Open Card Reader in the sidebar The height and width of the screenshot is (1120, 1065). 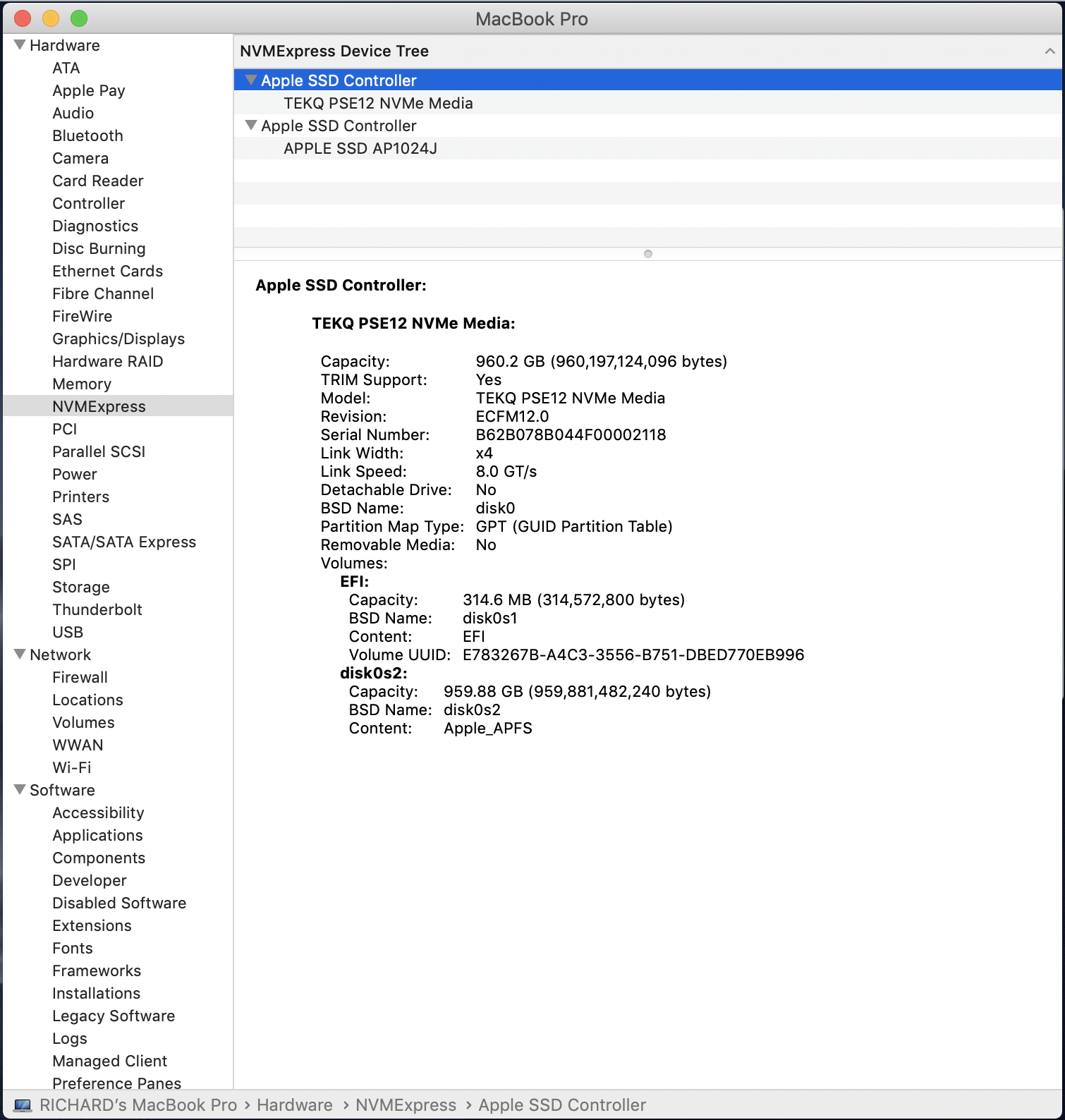98,181
